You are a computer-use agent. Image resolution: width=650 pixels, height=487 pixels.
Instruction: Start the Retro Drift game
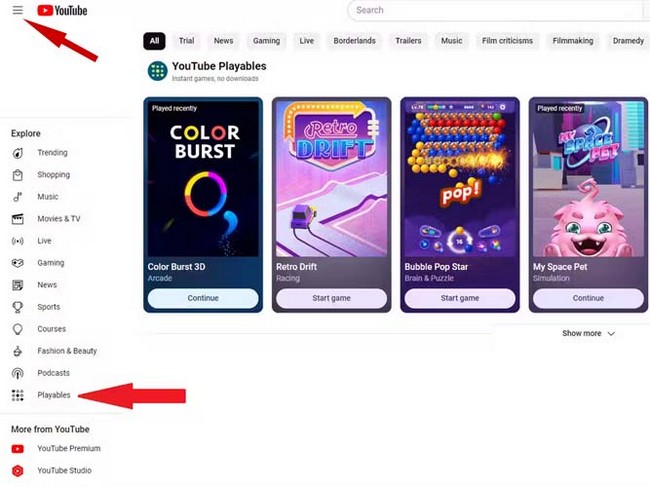pos(332,298)
